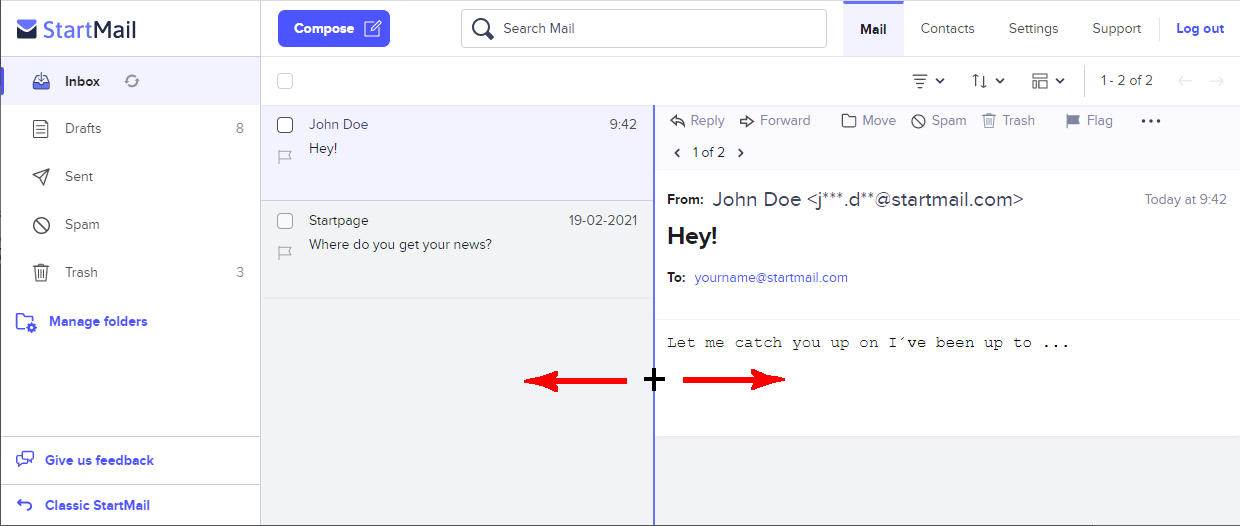The image size is (1240, 526).
Task: Move message to Trash via toolbar
Action: 1008,121
